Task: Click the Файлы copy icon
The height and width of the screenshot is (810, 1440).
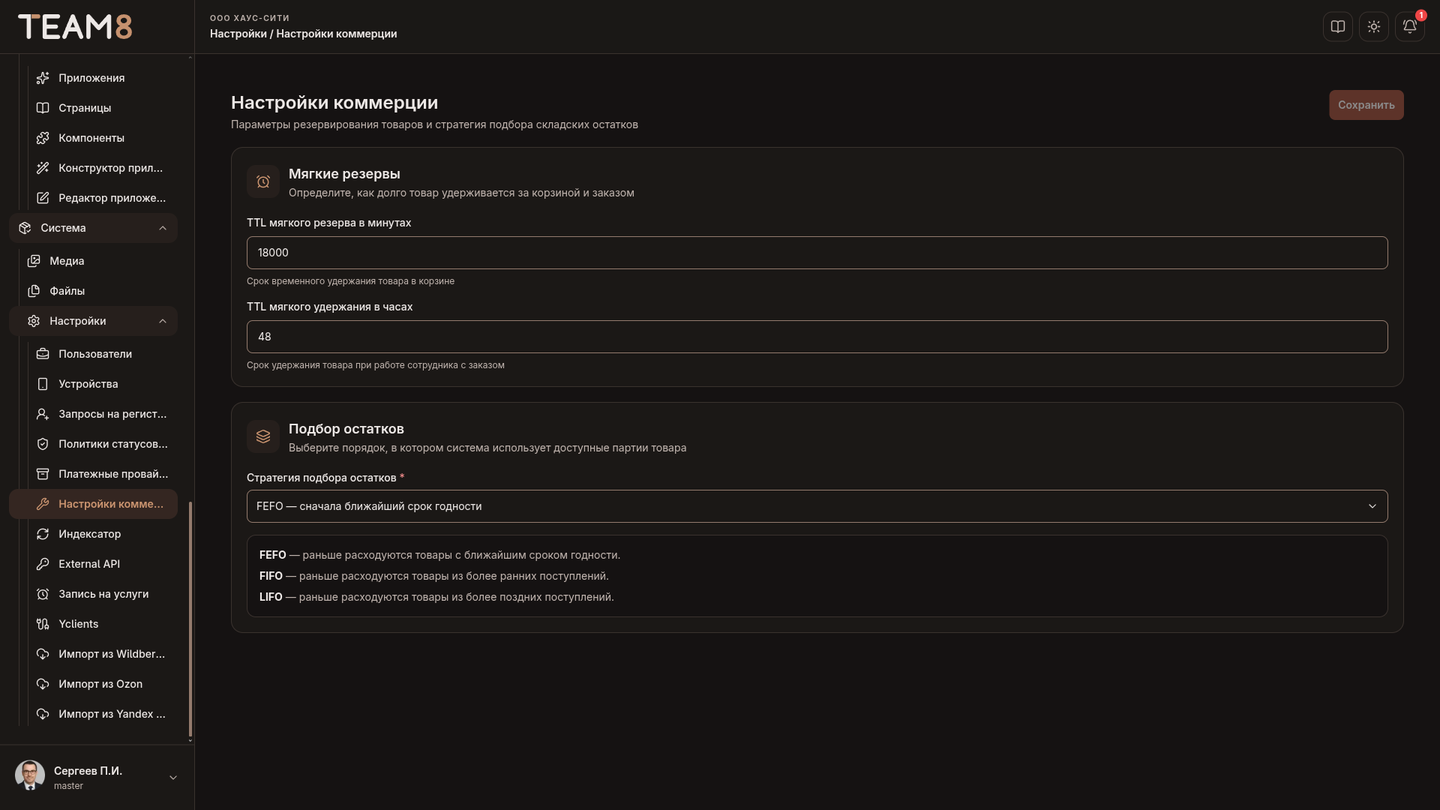Action: (x=34, y=291)
